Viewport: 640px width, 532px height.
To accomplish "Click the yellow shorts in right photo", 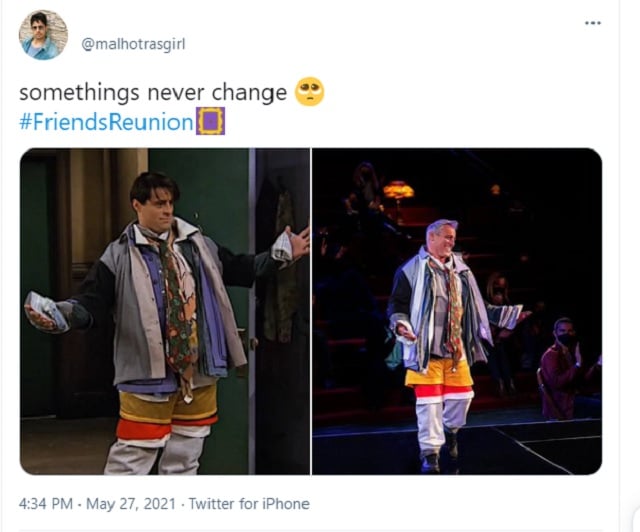I will tap(439, 370).
